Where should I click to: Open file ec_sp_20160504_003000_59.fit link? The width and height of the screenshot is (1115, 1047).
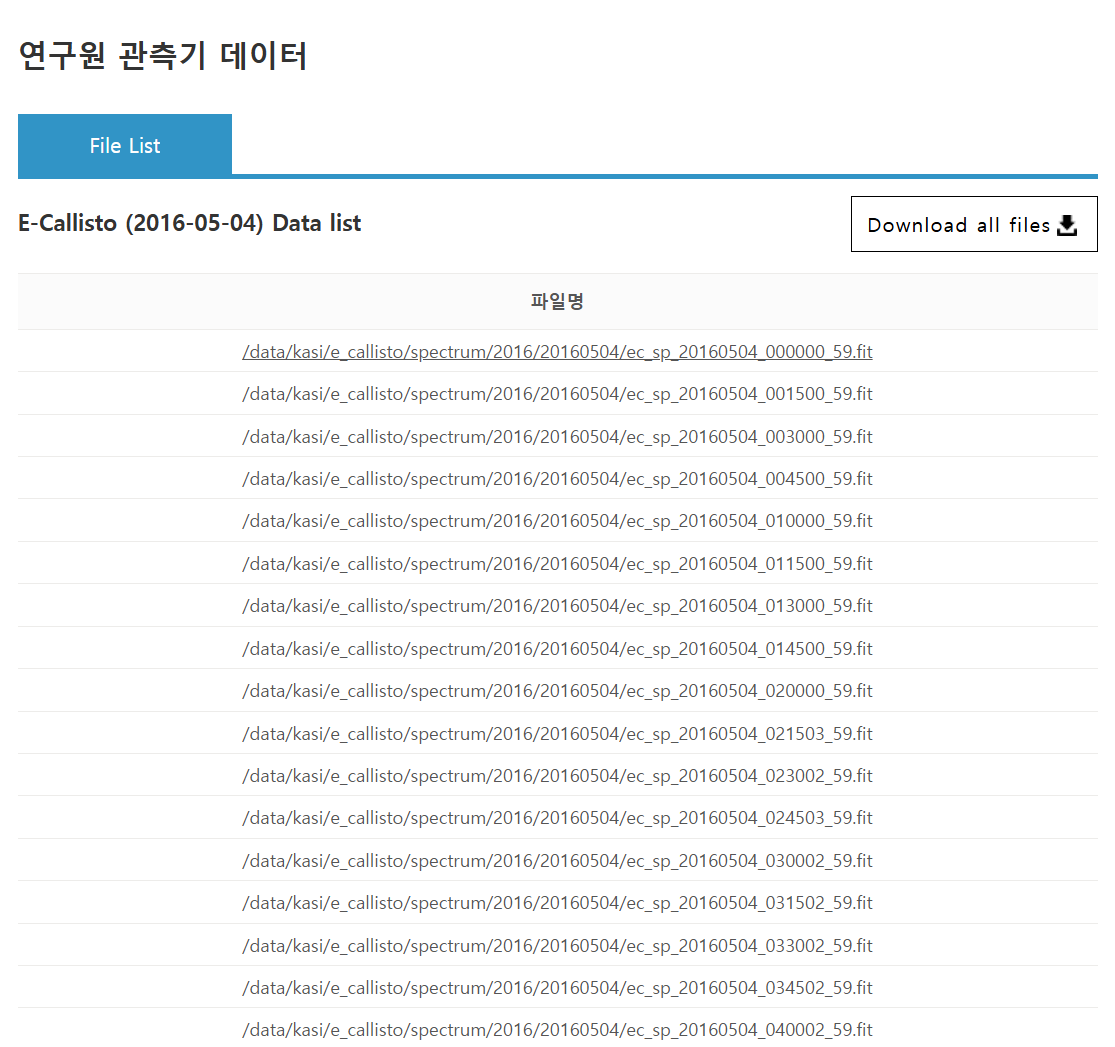point(557,436)
